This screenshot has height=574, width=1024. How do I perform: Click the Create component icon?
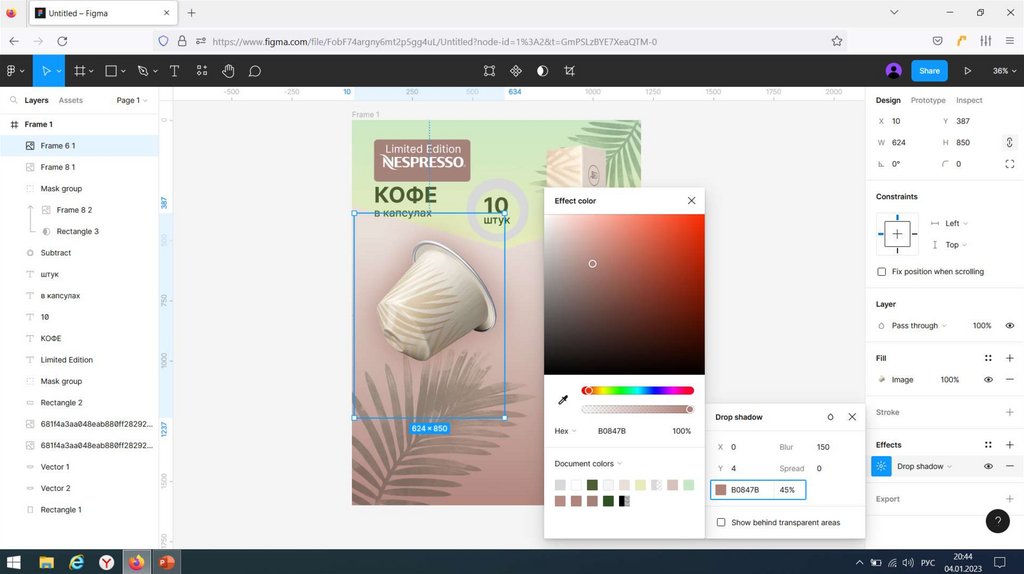pyautogui.click(x=516, y=71)
